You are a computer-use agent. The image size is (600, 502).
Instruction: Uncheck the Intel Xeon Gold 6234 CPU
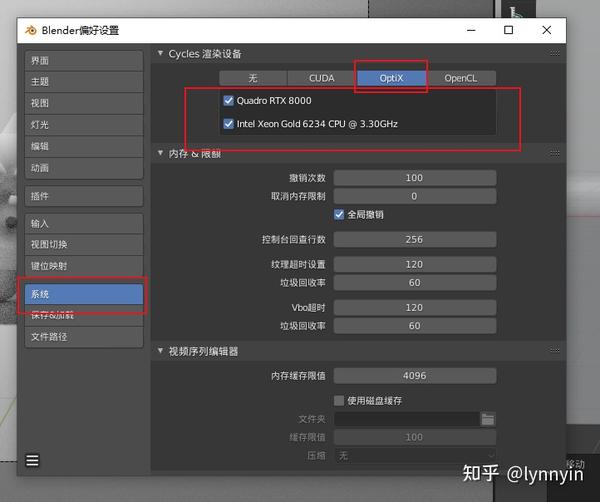click(x=228, y=124)
